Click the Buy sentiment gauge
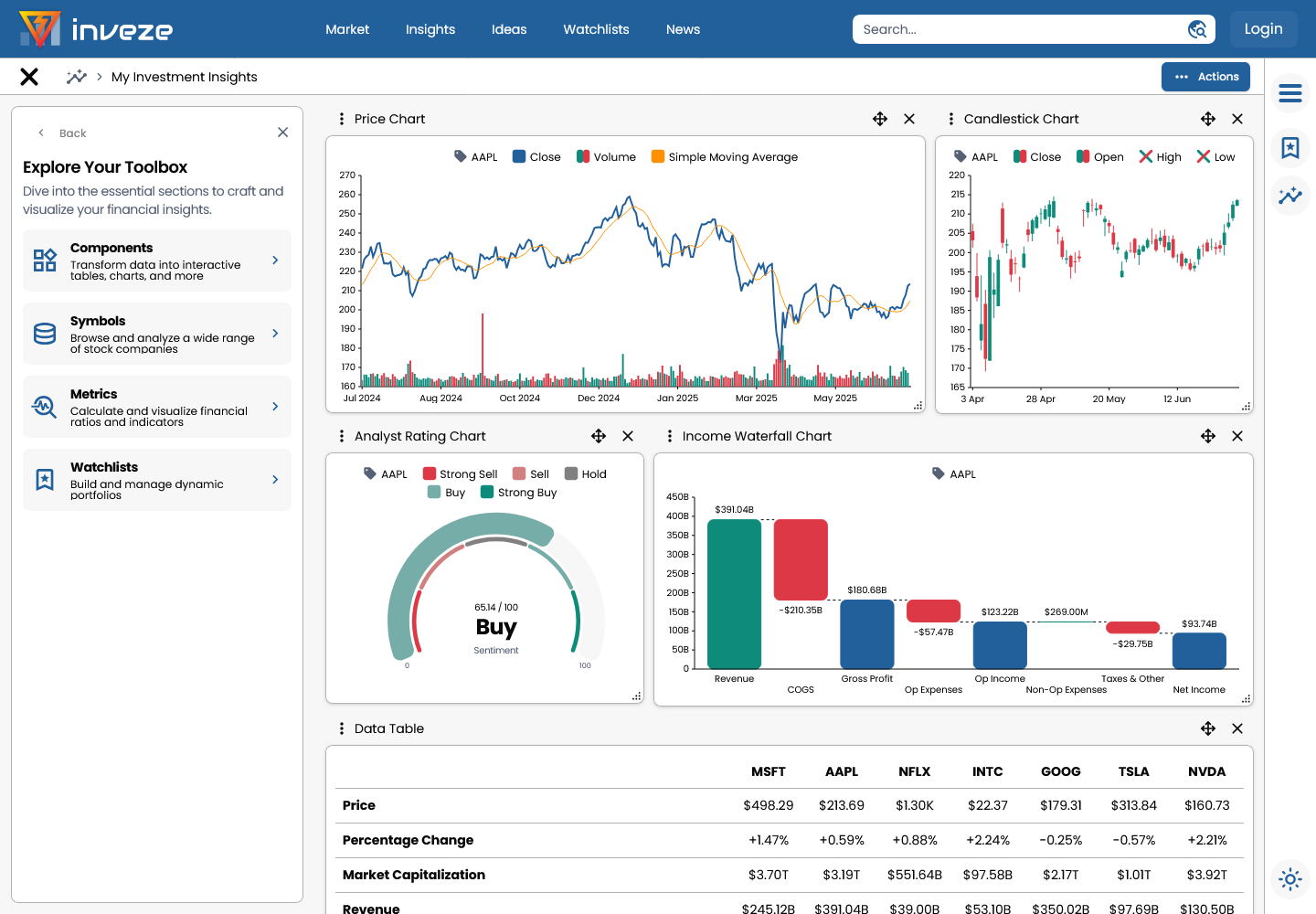The width and height of the screenshot is (1316, 914). pos(496,588)
